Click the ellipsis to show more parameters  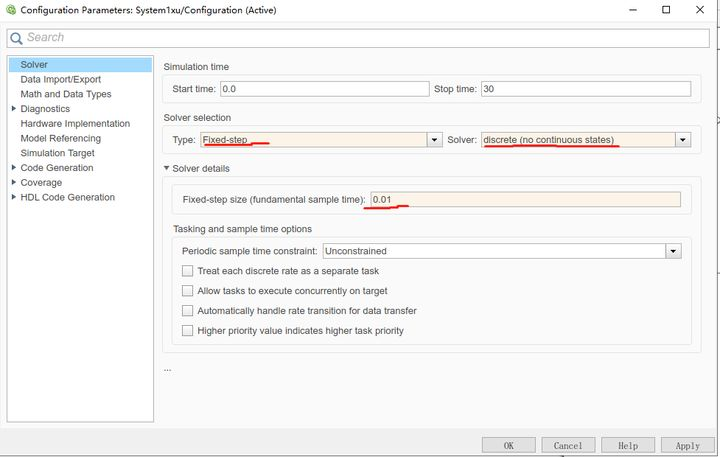pos(168,369)
